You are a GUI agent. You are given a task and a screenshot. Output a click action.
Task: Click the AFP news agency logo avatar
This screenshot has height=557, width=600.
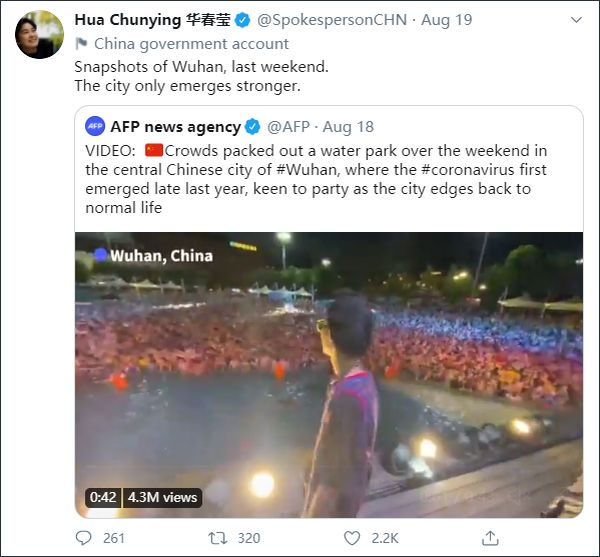click(x=95, y=127)
